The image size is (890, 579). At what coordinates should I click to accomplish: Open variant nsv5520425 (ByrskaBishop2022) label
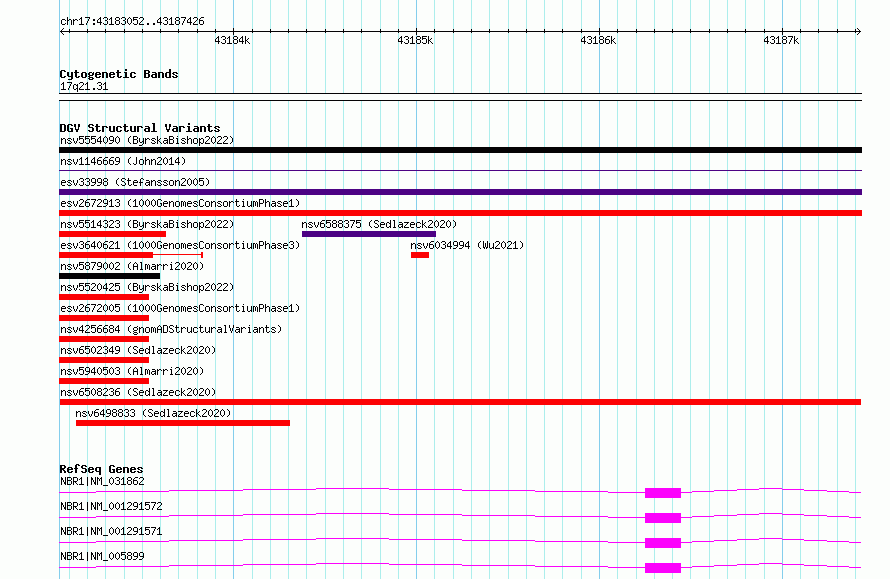click(x=147, y=287)
